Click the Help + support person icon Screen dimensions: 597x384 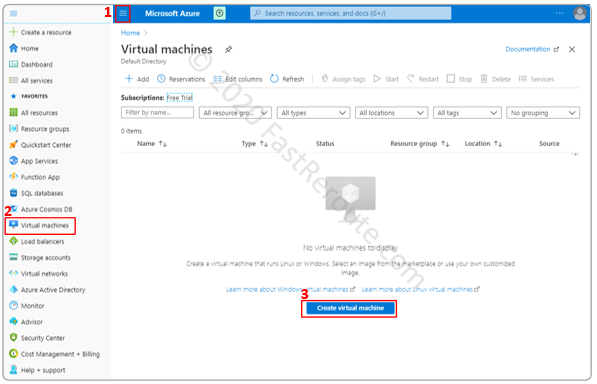click(13, 370)
